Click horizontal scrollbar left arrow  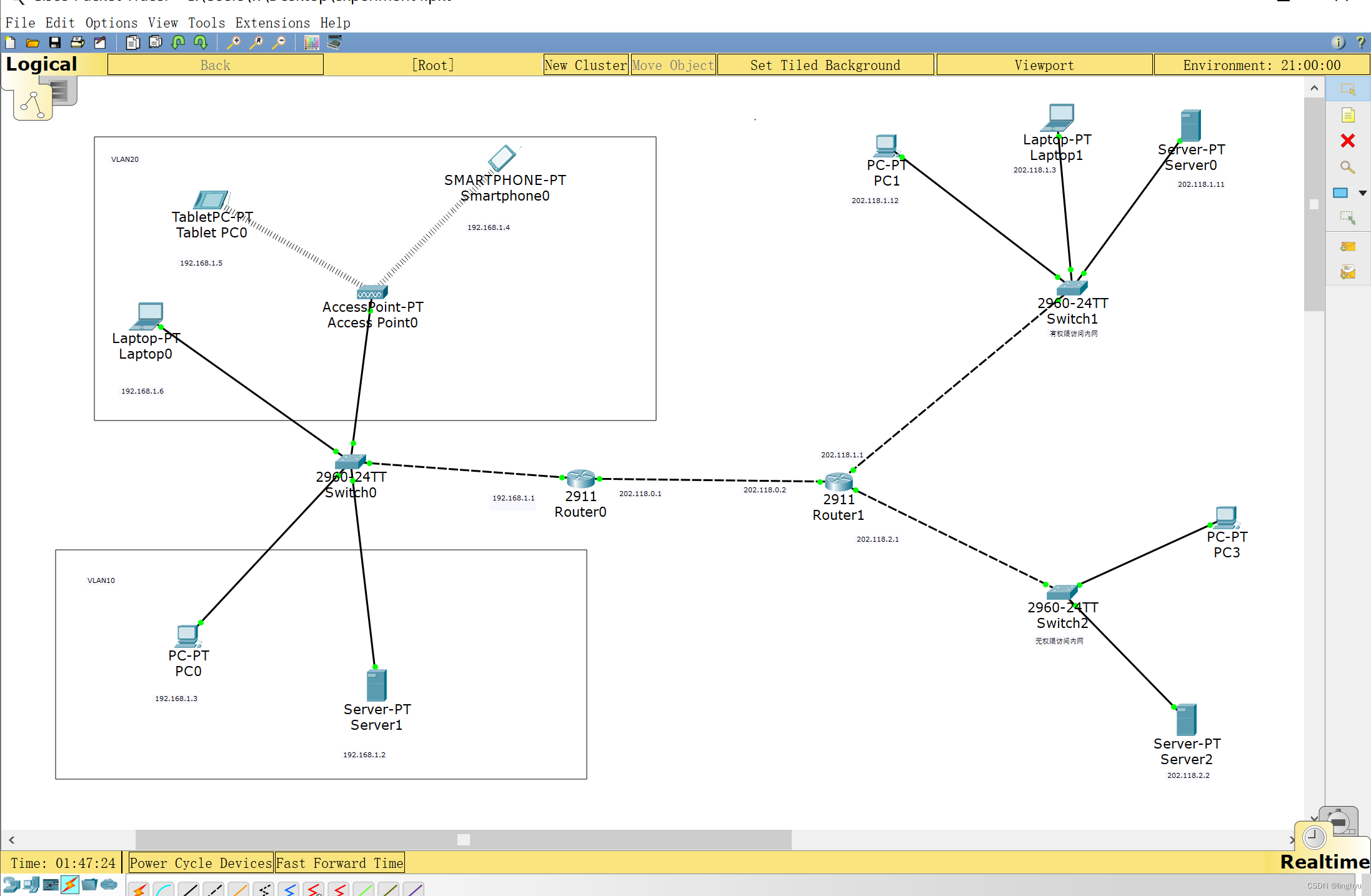tap(11, 840)
